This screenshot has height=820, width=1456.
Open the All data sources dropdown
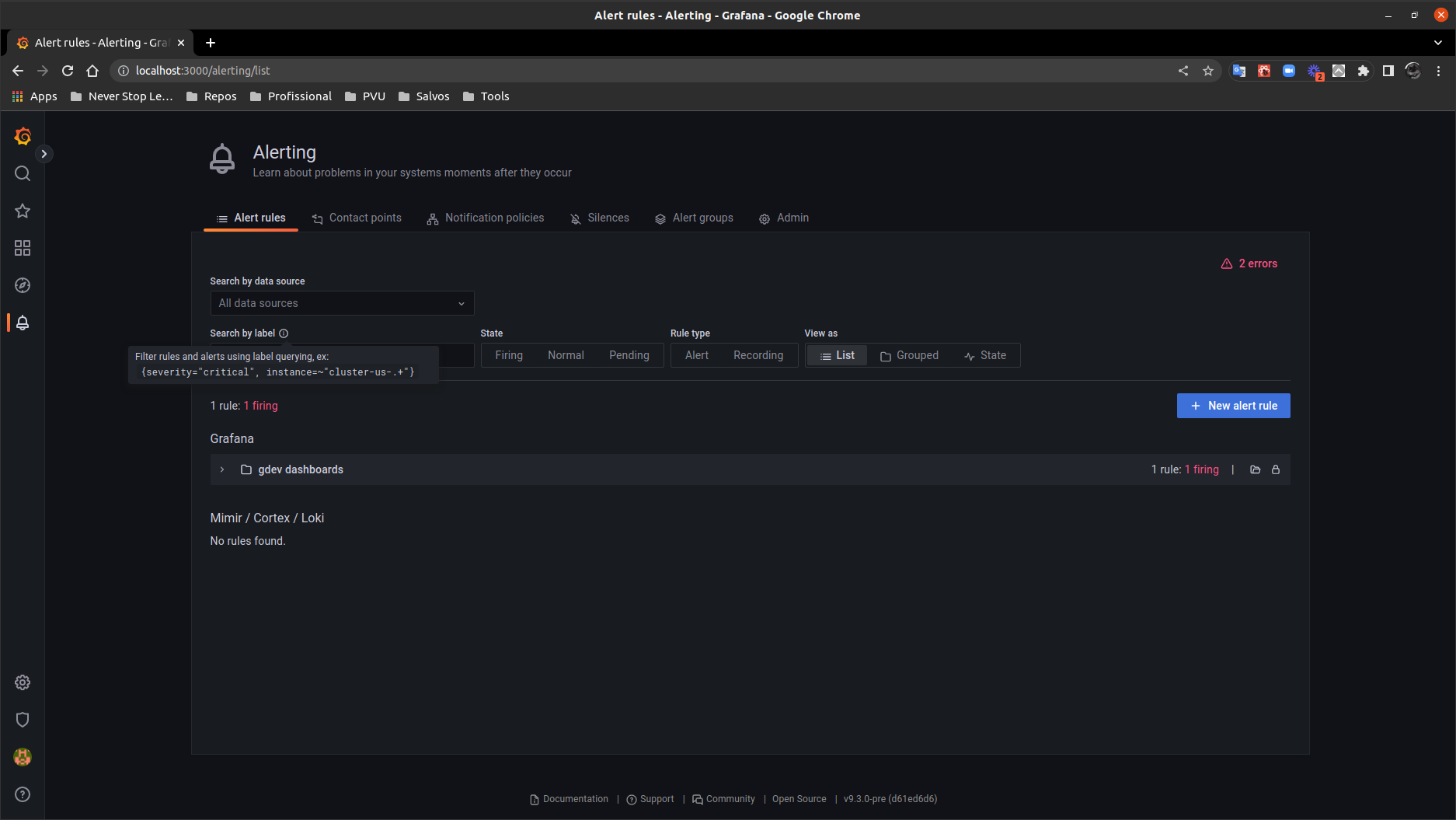(x=341, y=303)
